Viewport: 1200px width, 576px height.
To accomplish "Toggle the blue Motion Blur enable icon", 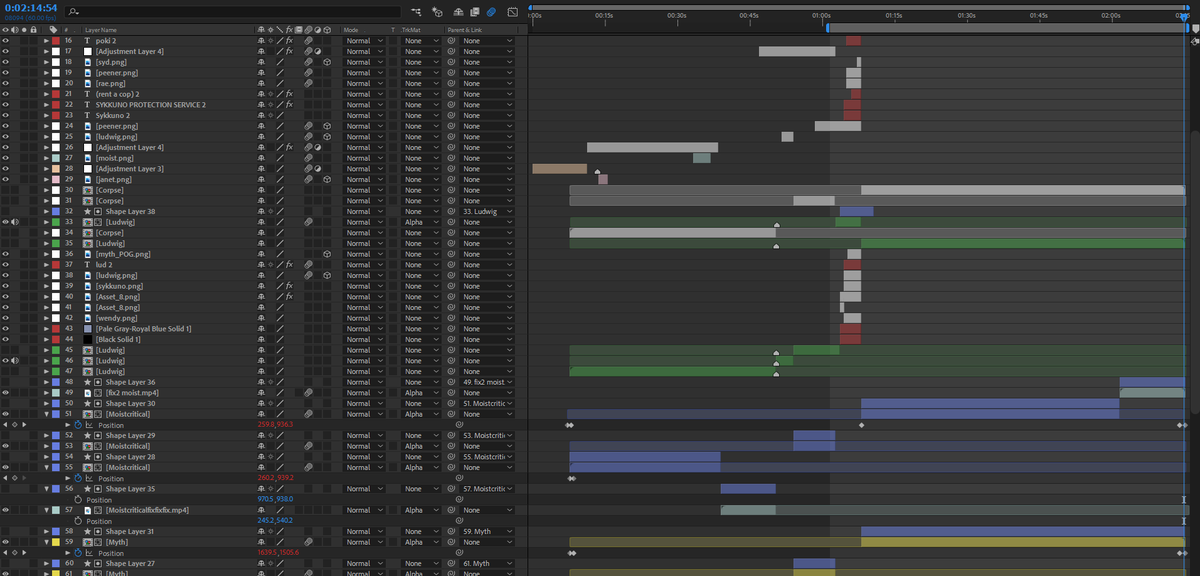I will [x=490, y=12].
